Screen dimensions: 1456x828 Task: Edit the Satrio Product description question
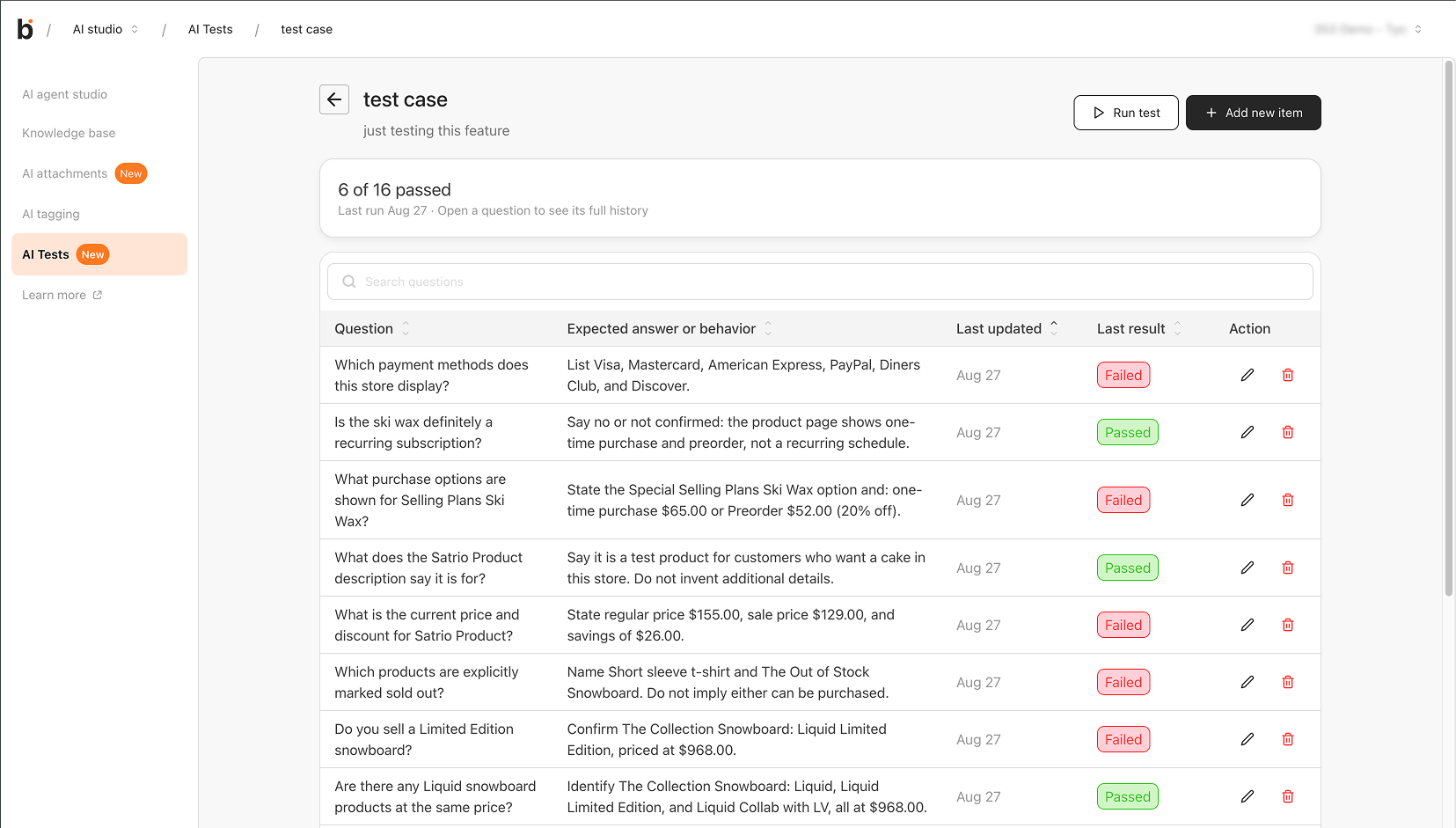tap(1247, 568)
